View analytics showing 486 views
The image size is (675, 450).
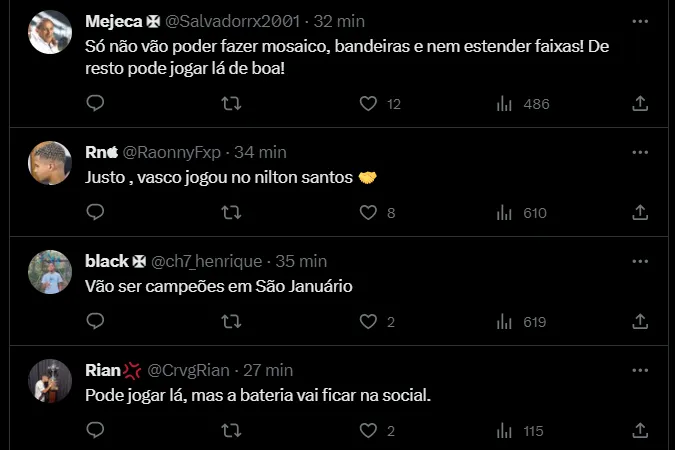tap(523, 103)
